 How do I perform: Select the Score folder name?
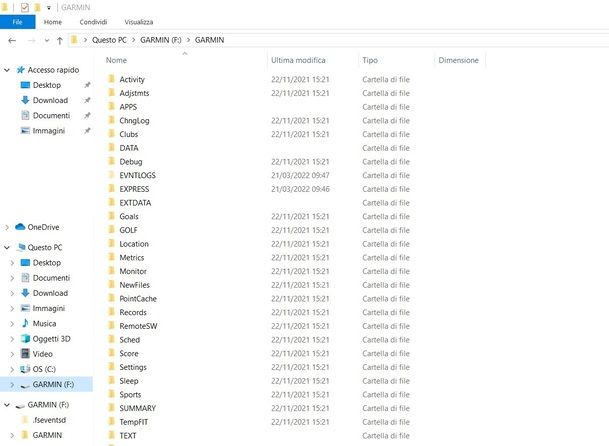pyautogui.click(x=129, y=353)
